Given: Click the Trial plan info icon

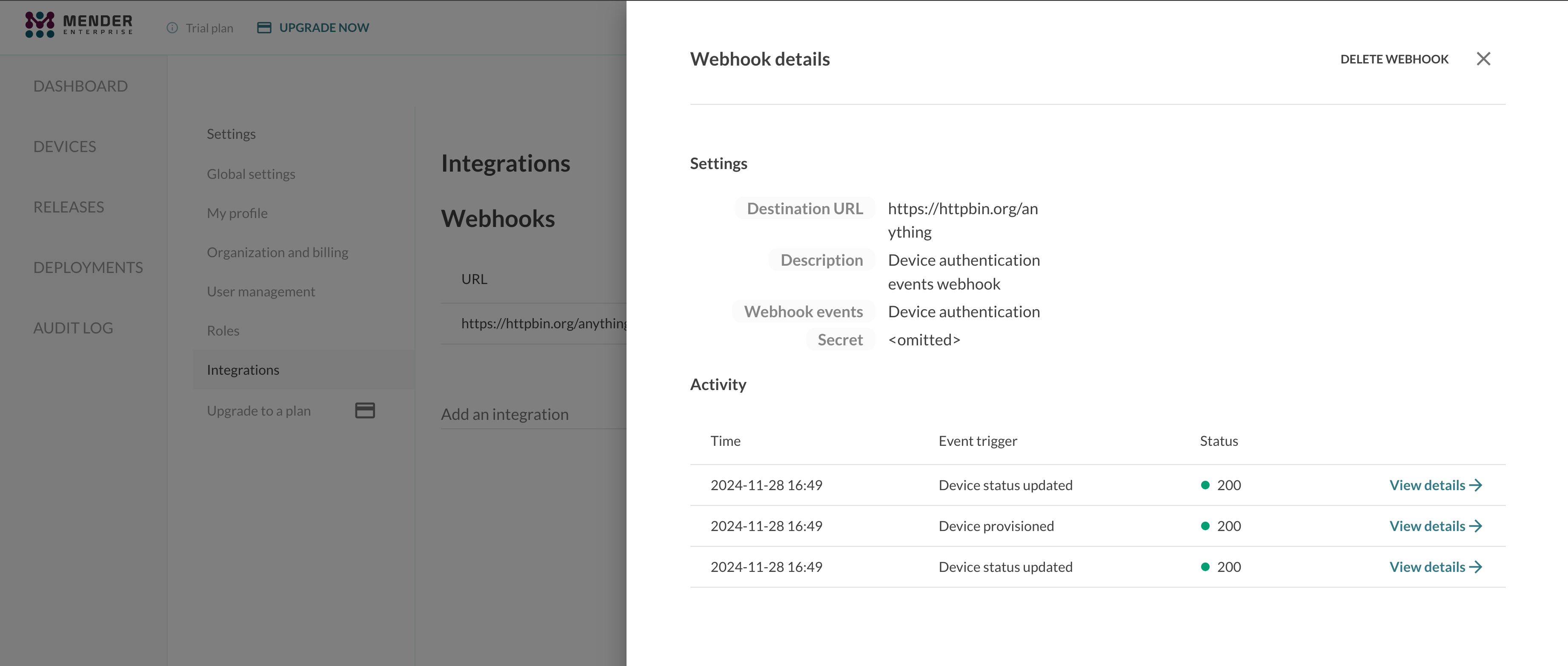Looking at the screenshot, I should coord(172,28).
